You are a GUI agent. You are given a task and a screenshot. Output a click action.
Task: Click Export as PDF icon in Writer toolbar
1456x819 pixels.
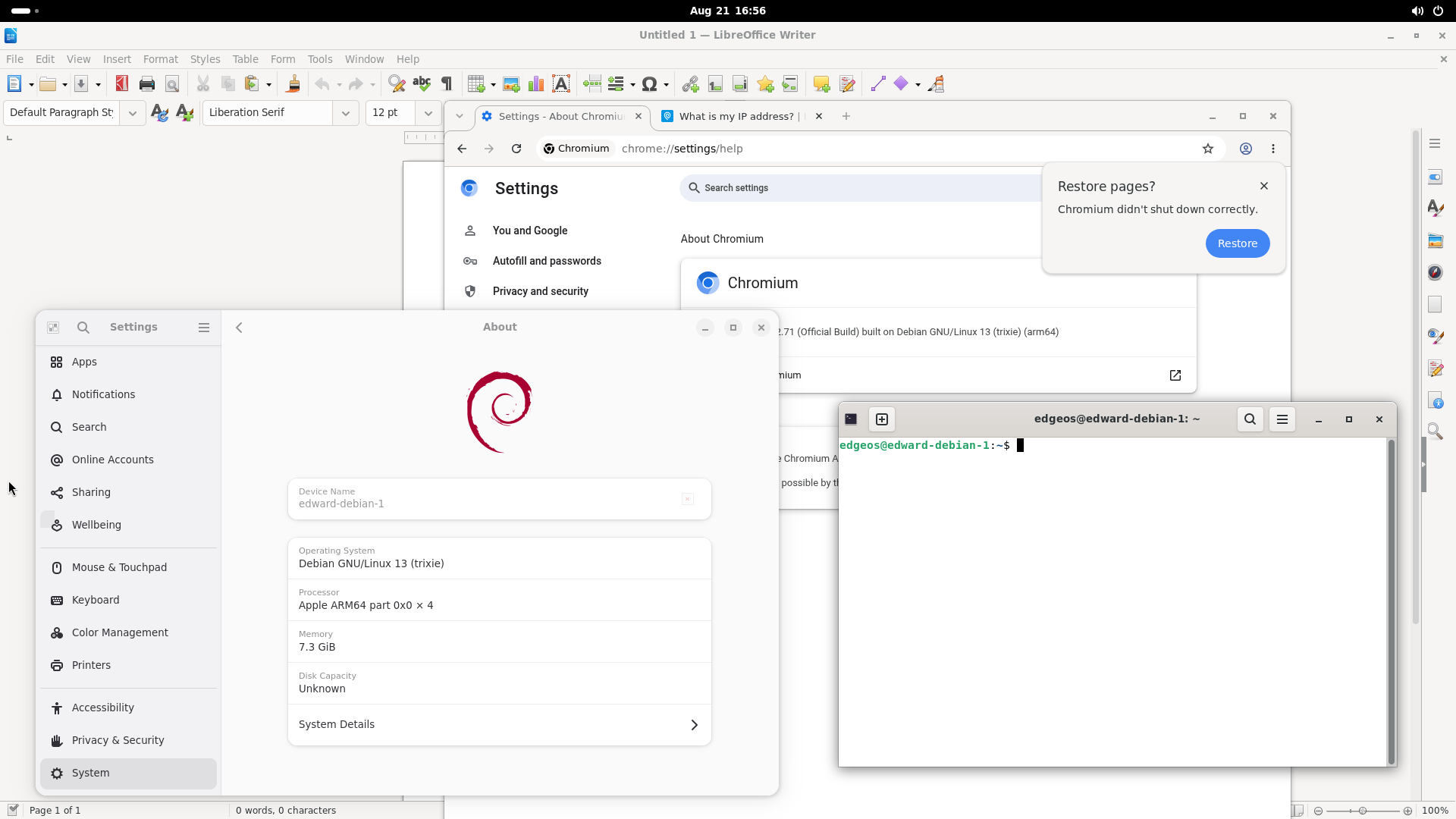point(121,84)
